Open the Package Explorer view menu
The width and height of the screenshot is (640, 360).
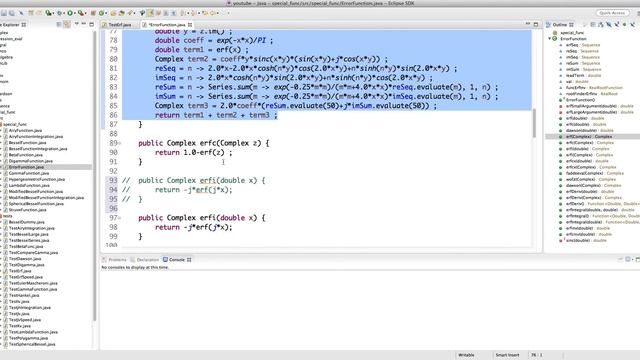[x=77, y=24]
